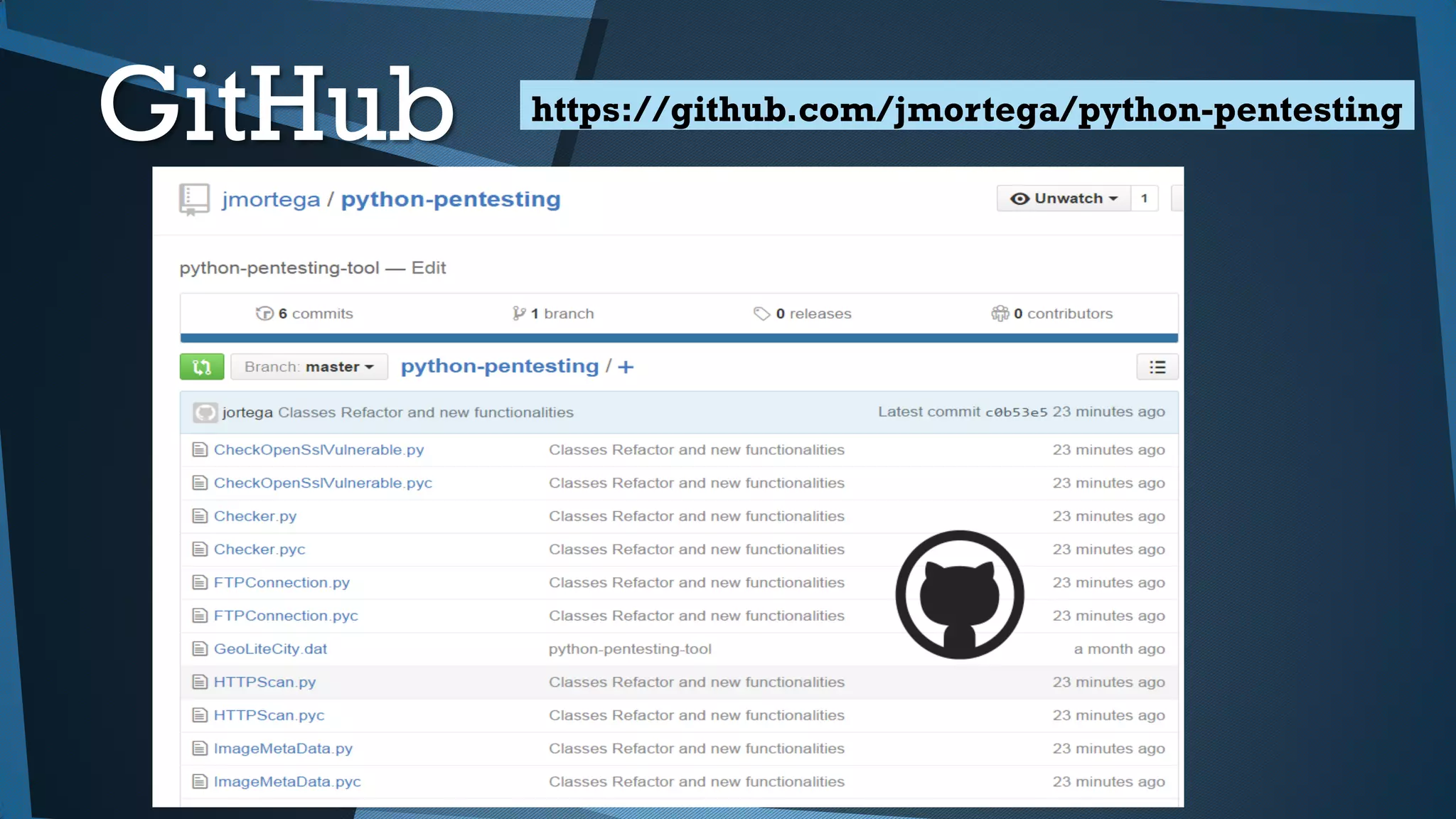Click file icon for CheckOpenSslVulnerable.pyc

(x=200, y=483)
